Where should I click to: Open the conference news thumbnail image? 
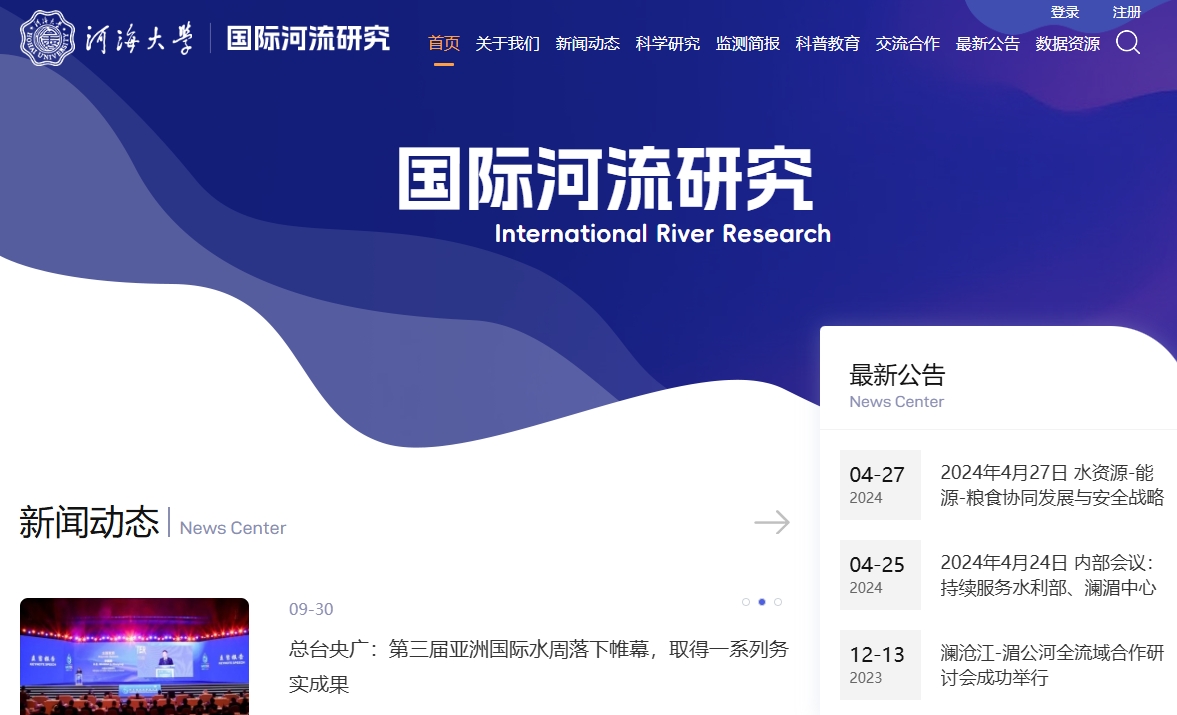134,655
